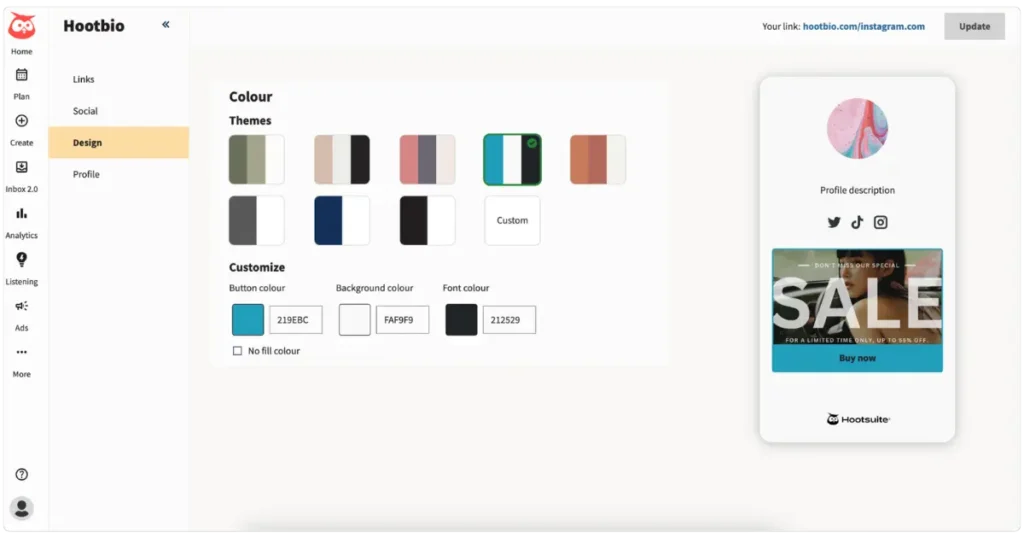This screenshot has width=1024, height=538.
Task: Open Inbox 2.0 from the sidebar
Action: tap(21, 167)
